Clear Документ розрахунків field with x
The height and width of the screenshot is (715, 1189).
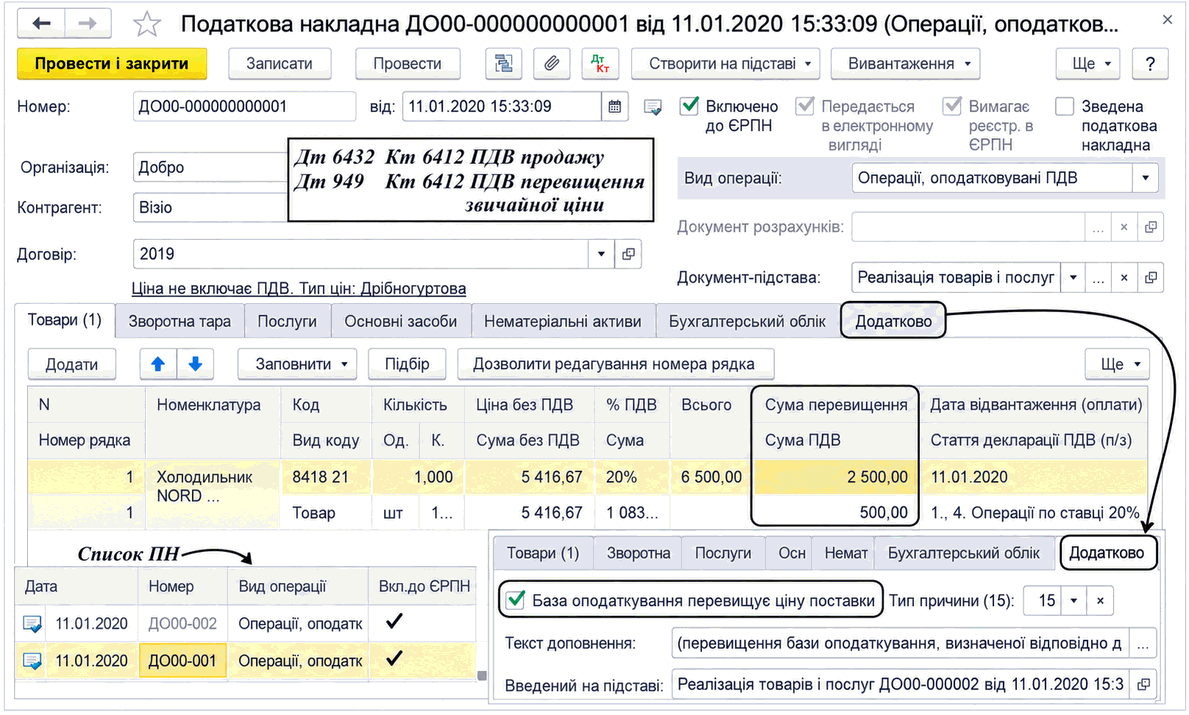point(1124,227)
